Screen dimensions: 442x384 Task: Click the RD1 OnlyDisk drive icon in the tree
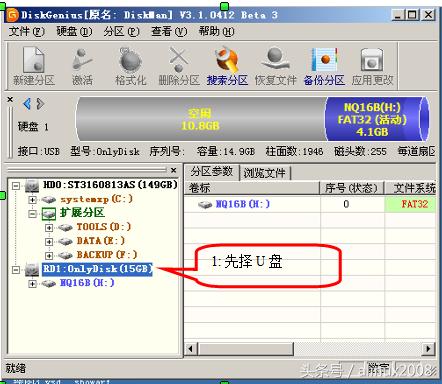[x=32, y=270]
